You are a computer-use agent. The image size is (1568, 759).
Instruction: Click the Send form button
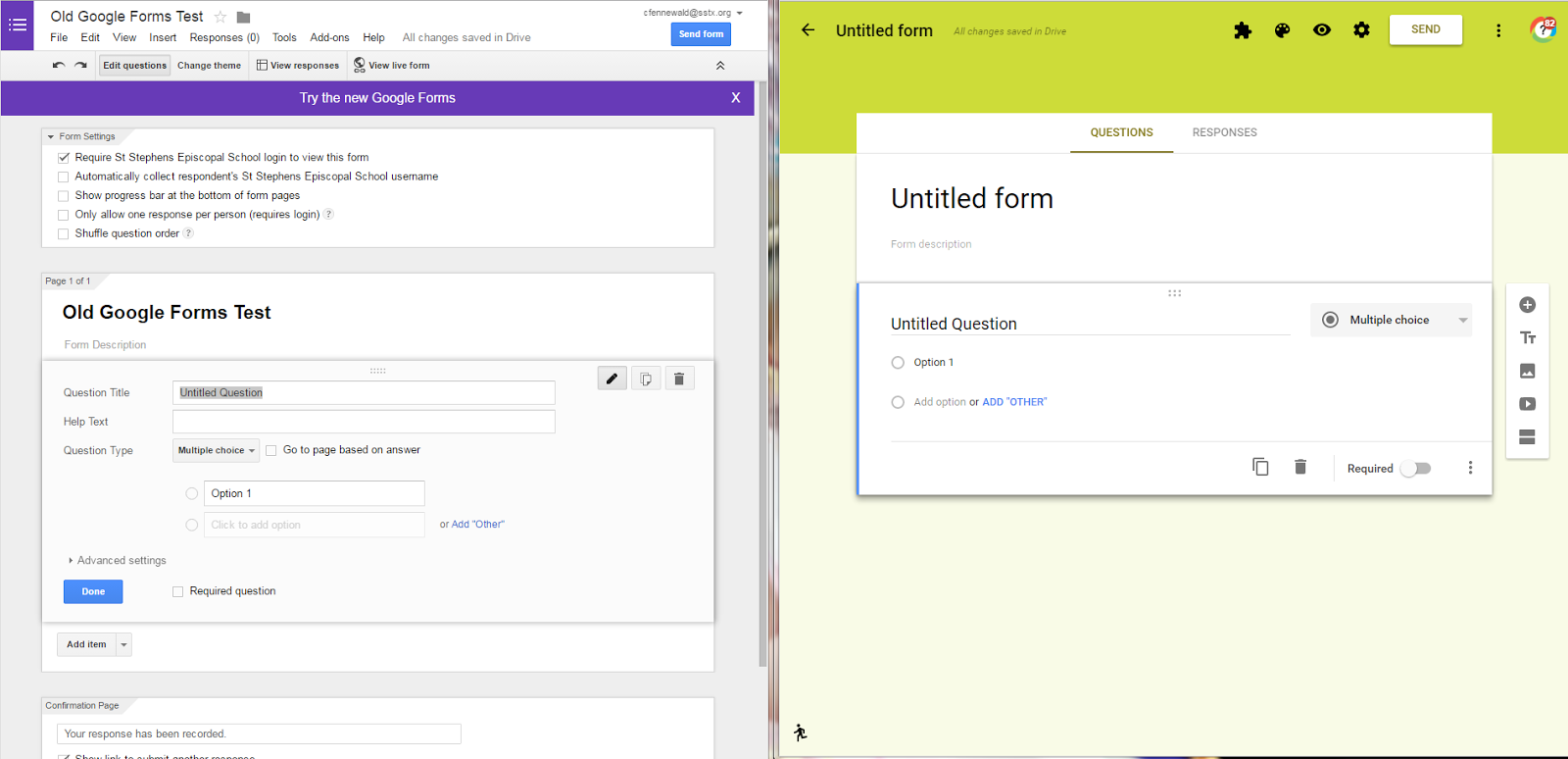point(701,34)
